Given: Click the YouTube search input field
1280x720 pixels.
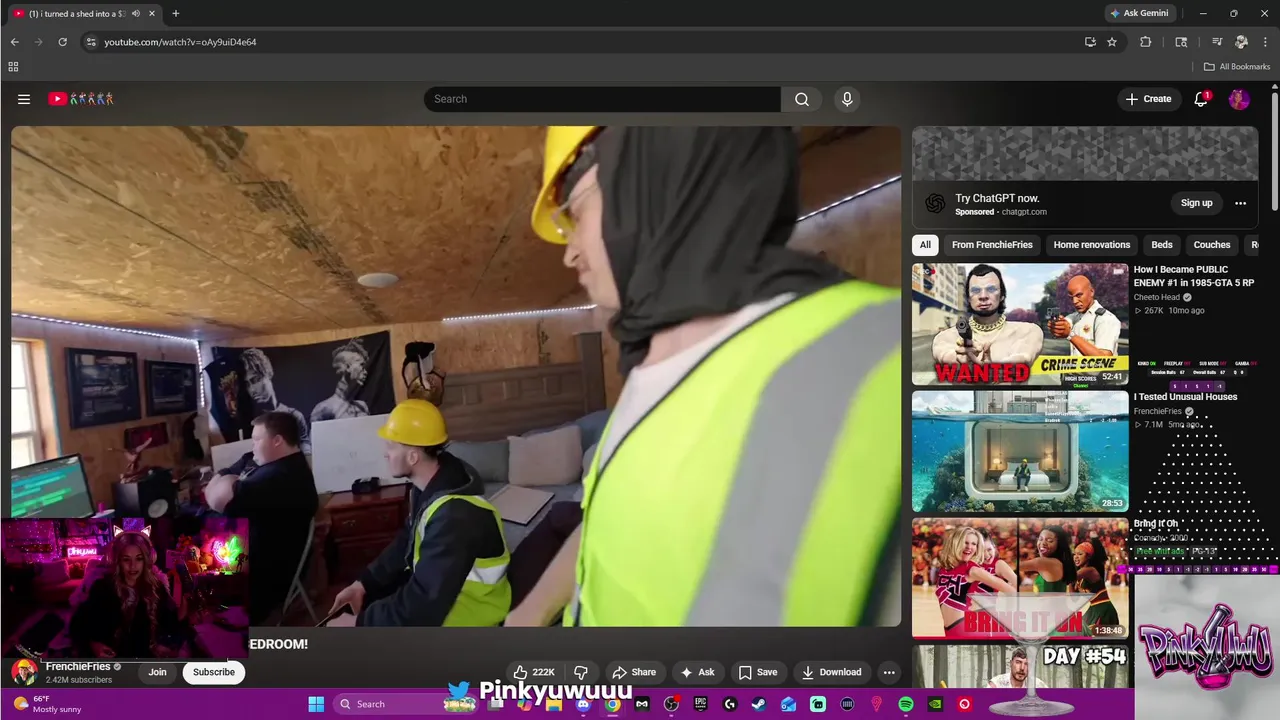Looking at the screenshot, I should (602, 99).
